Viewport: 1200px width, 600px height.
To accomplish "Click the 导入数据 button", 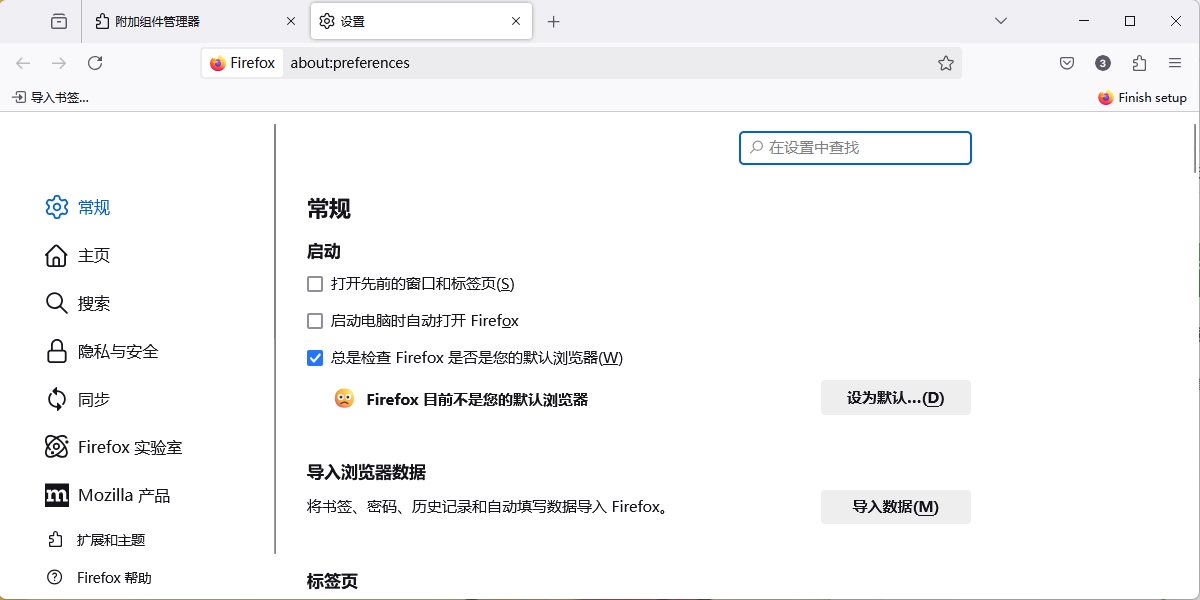I will [x=895, y=507].
